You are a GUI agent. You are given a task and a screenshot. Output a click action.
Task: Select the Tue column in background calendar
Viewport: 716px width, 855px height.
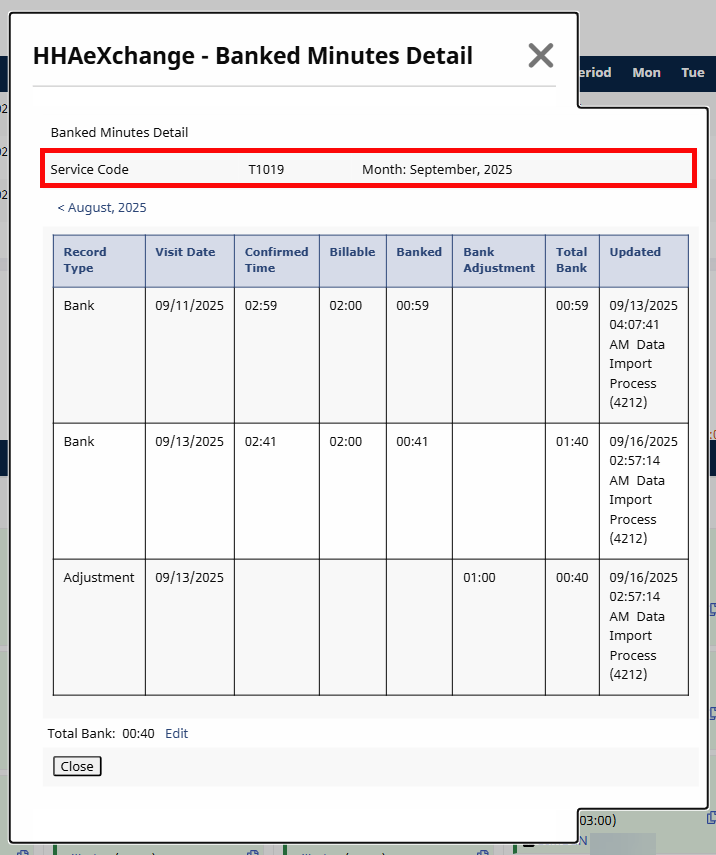693,73
